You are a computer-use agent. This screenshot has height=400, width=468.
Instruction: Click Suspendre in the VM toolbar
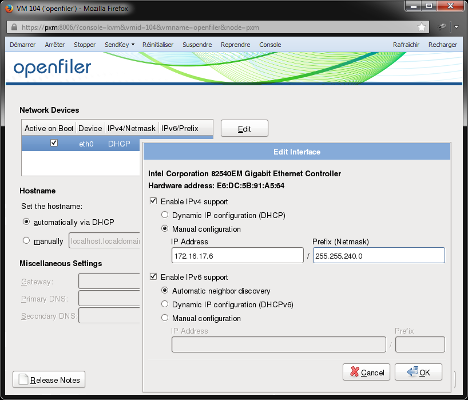[197, 45]
